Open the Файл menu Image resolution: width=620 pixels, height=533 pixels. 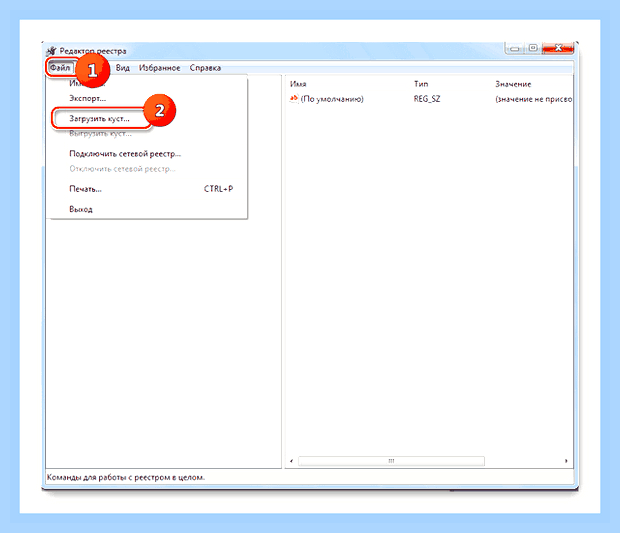tap(60, 68)
